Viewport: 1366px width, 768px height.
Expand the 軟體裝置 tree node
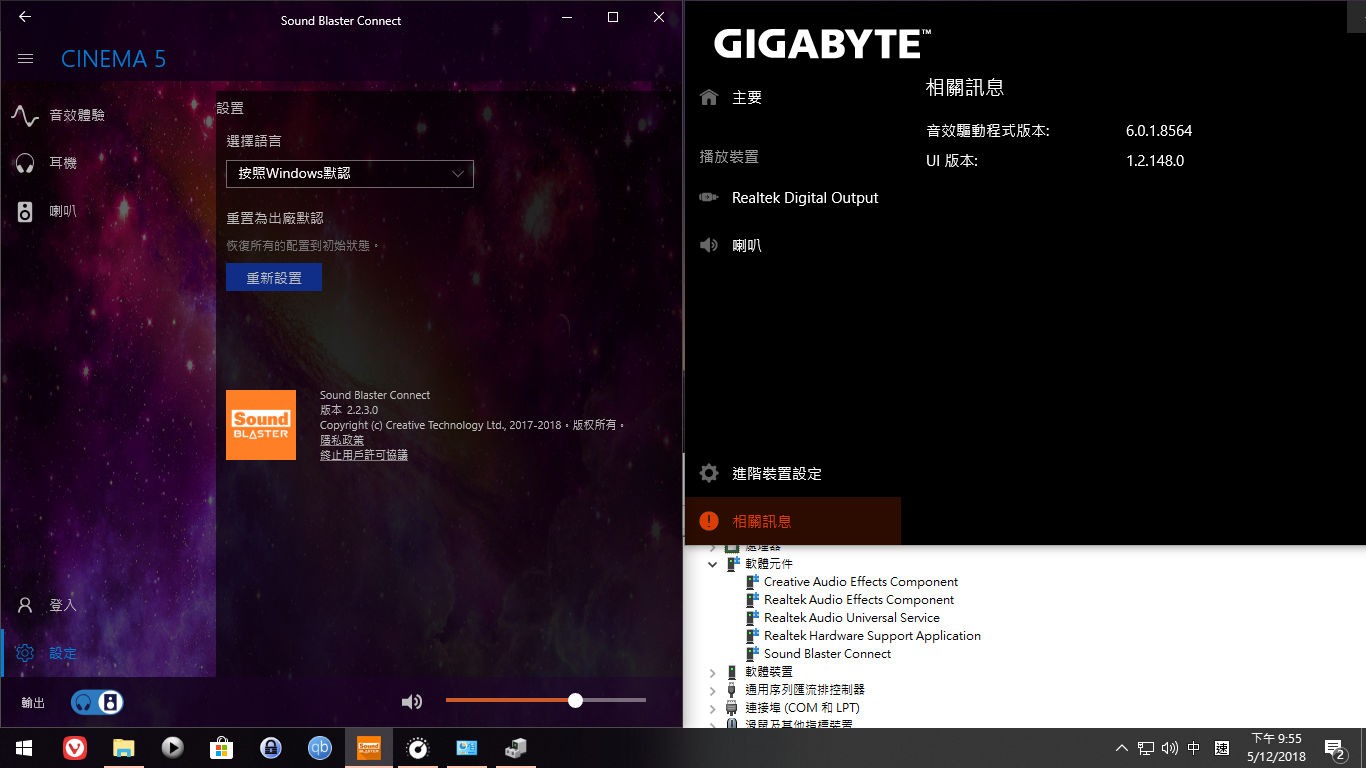point(713,672)
